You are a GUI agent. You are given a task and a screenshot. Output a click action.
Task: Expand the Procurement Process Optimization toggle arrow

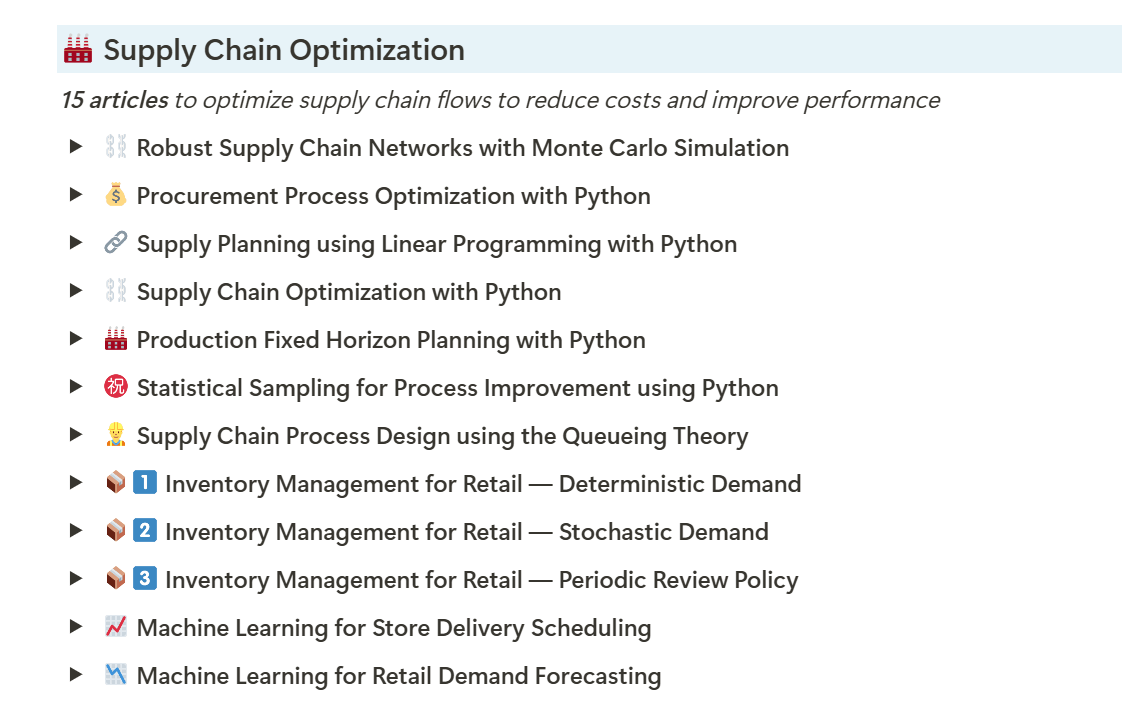click(76, 195)
